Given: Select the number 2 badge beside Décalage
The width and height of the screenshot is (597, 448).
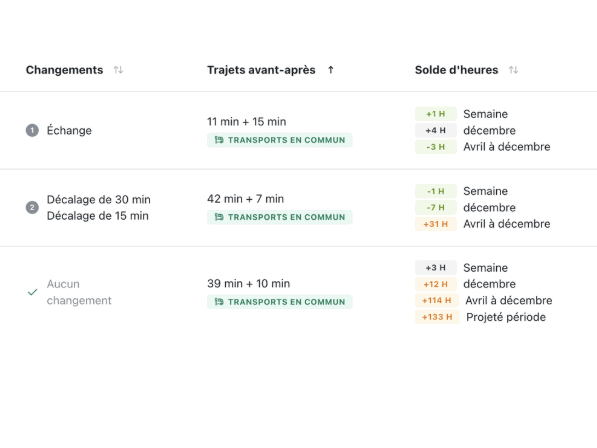Looking at the screenshot, I should click(x=32, y=207).
